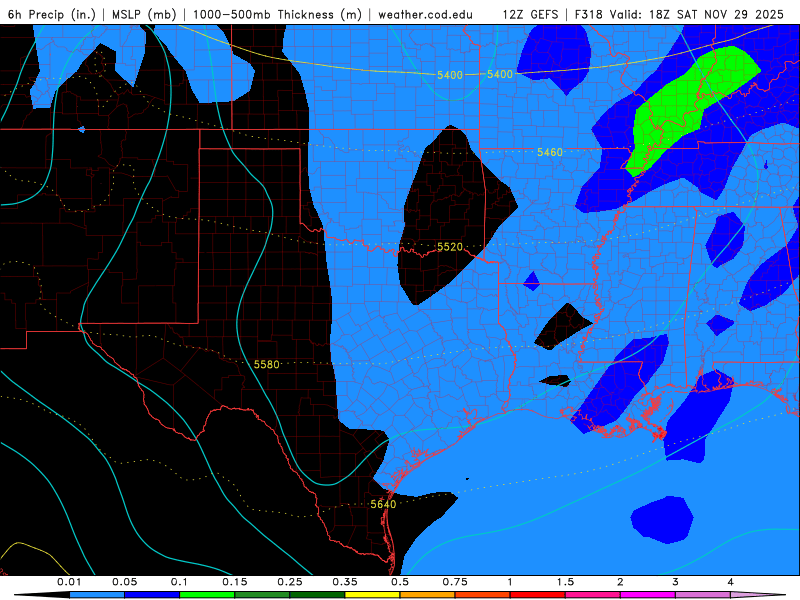800x600 pixels.
Task: Select the 5580 thickness contour label
Action: 266,364
